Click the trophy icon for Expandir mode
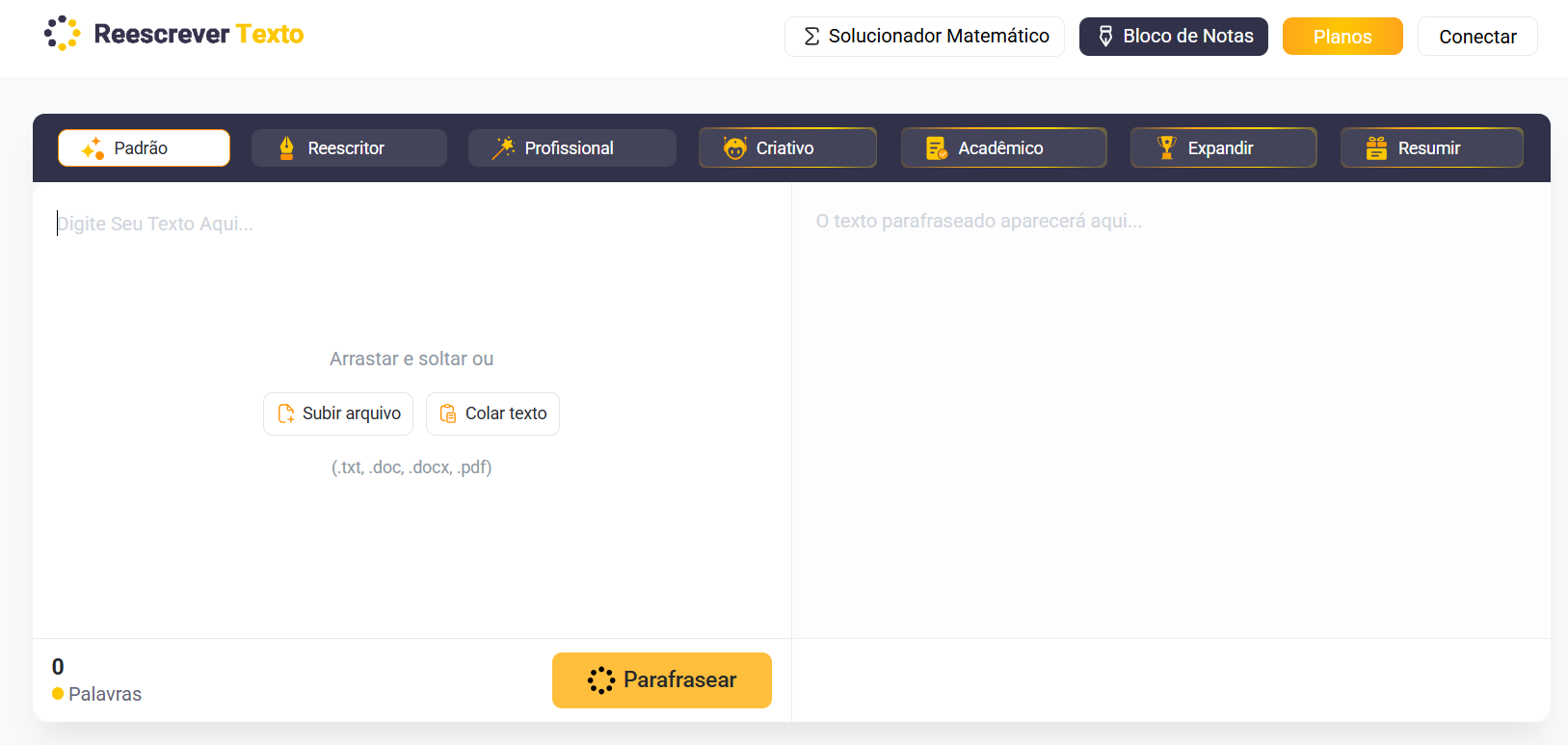Viewport: 1568px width, 745px height. pos(1167,147)
